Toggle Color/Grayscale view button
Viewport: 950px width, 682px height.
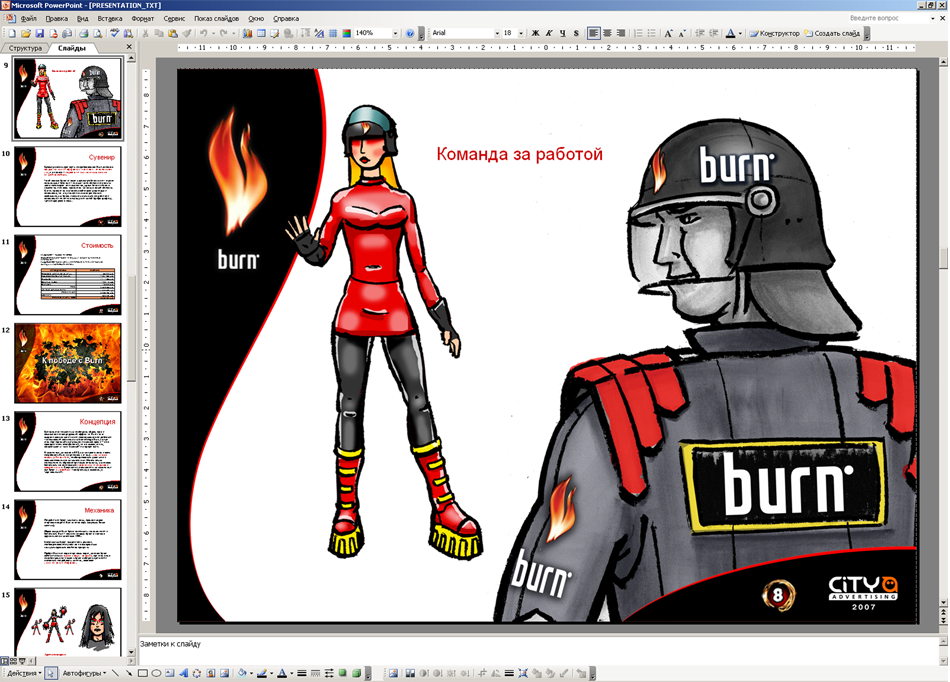click(x=347, y=33)
